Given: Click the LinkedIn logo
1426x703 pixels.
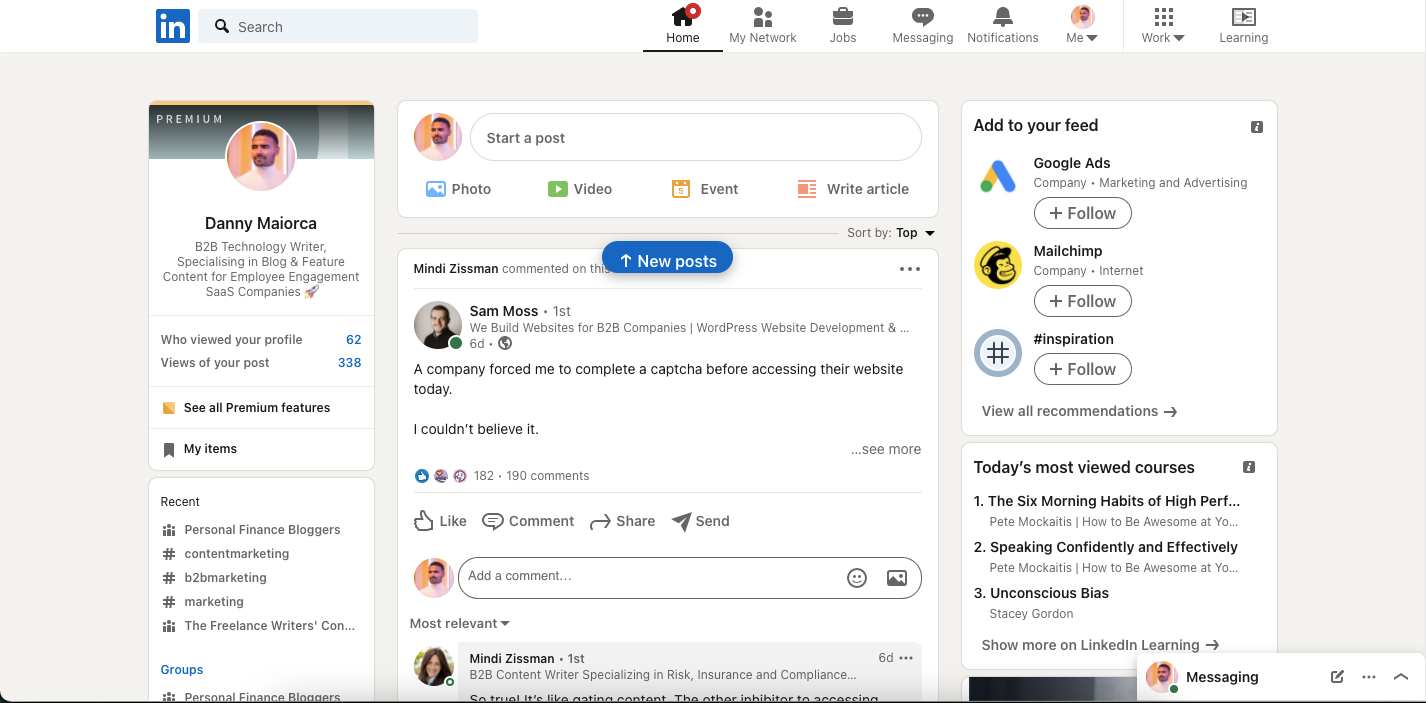Looking at the screenshot, I should (172, 26).
